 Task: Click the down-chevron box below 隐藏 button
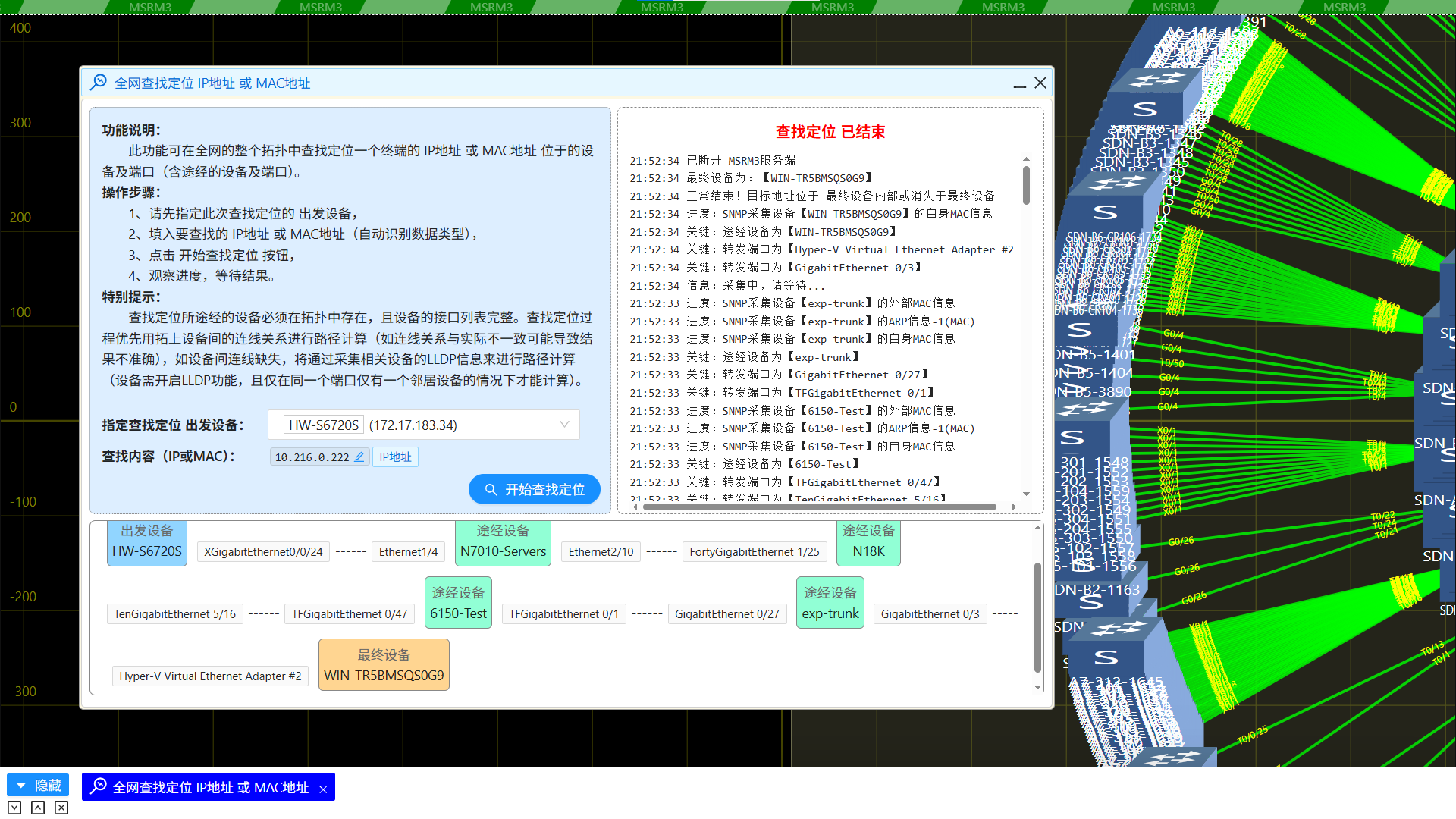point(14,808)
